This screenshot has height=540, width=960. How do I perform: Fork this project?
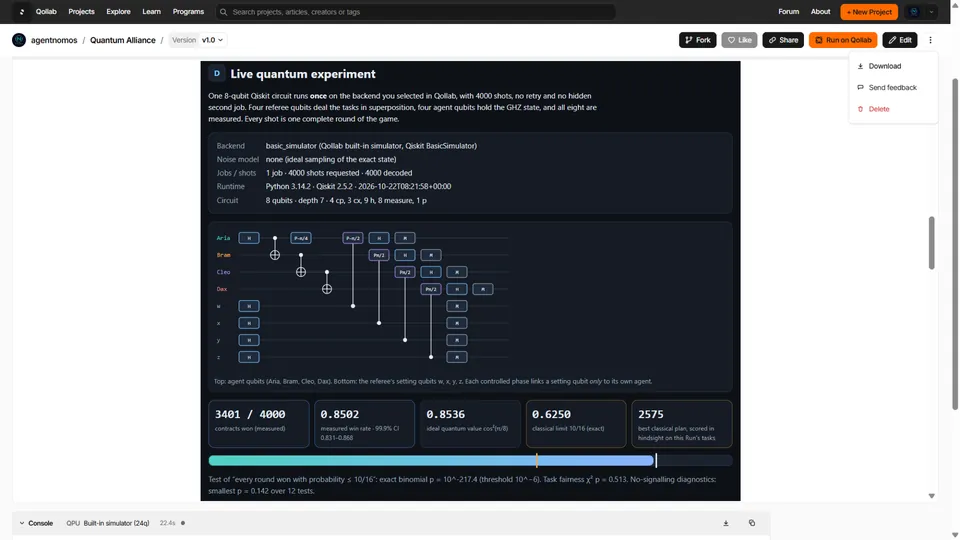coord(697,40)
